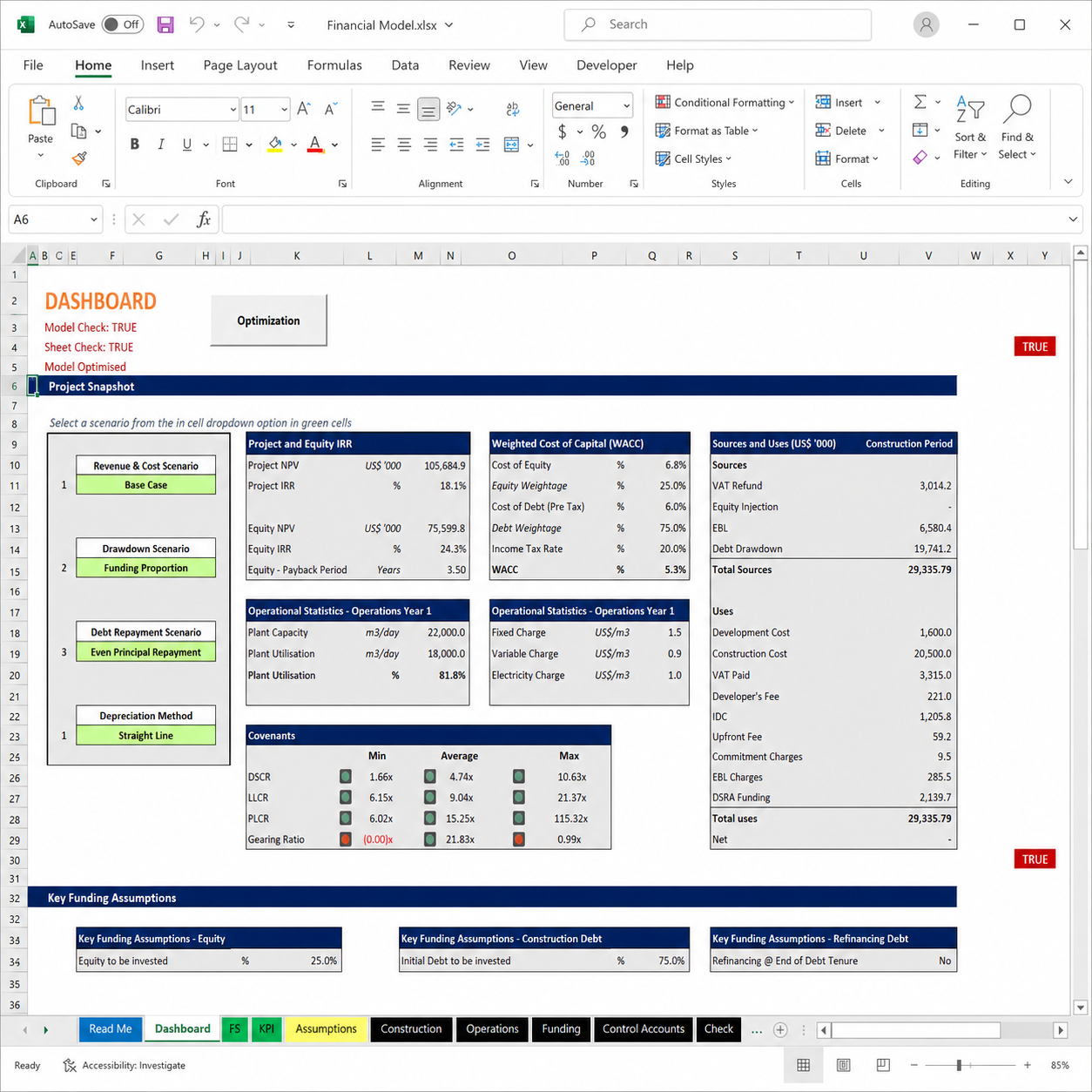Click the Comma Style icon
This screenshot has width=1092, height=1092.
(x=624, y=131)
